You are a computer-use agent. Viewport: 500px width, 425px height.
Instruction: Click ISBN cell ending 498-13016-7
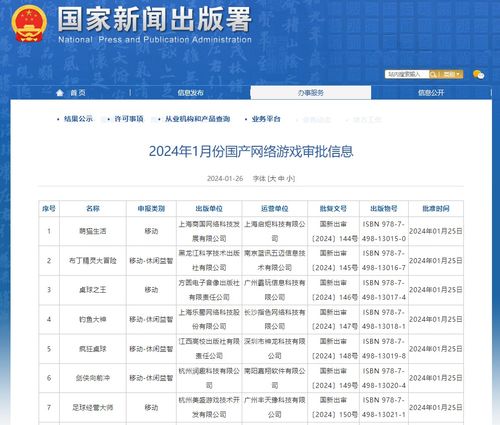pyautogui.click(x=384, y=261)
